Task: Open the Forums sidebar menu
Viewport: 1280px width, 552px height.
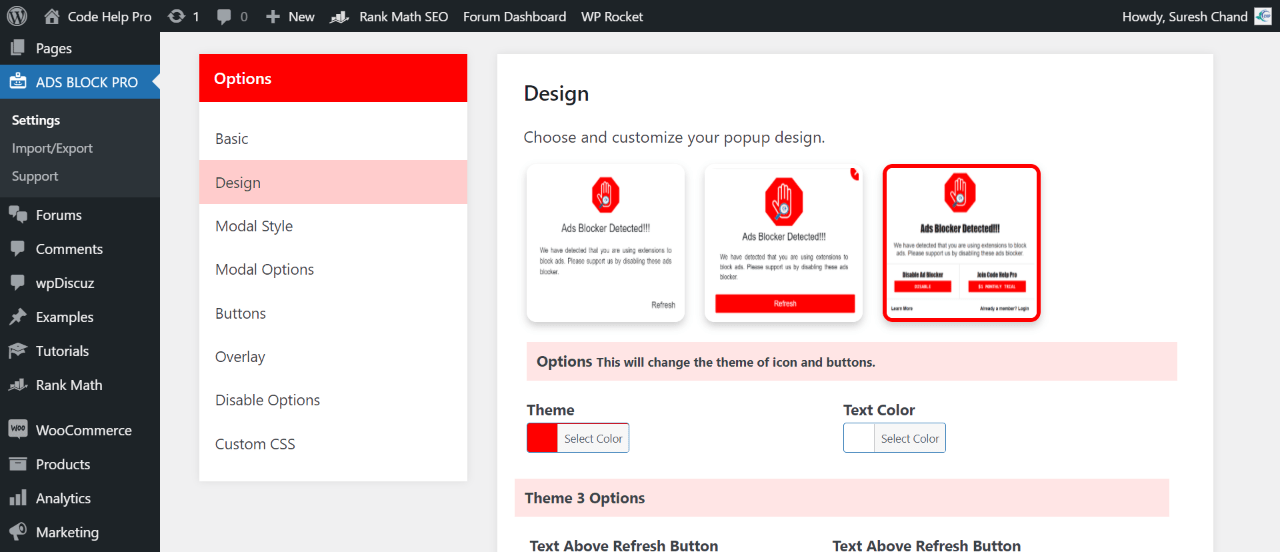Action: [x=80, y=215]
